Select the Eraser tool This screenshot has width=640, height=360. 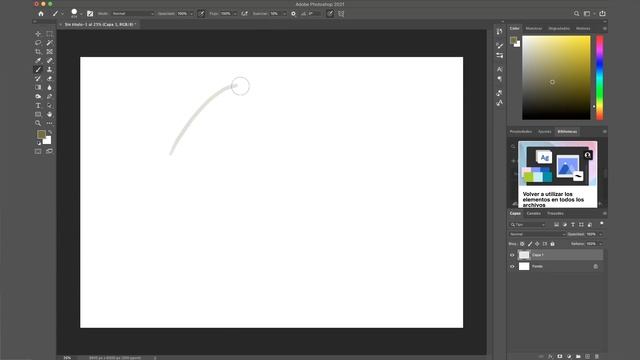click(x=49, y=78)
